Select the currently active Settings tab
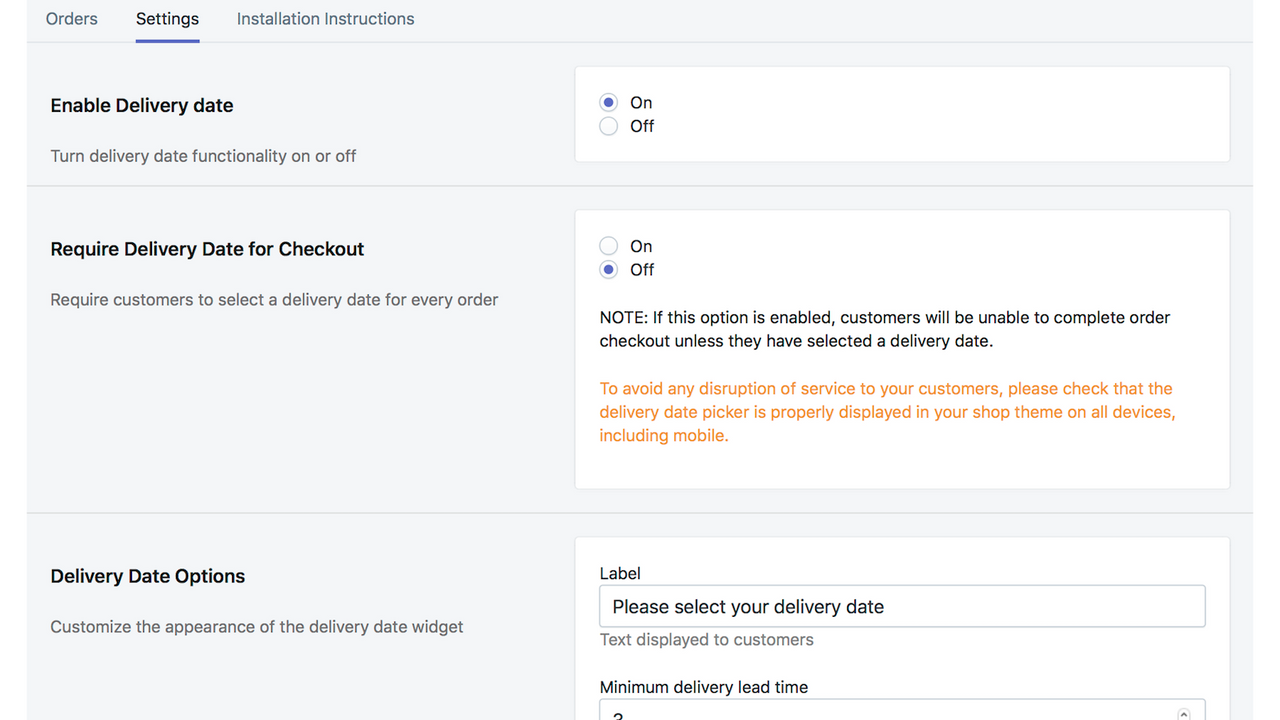 coord(167,18)
